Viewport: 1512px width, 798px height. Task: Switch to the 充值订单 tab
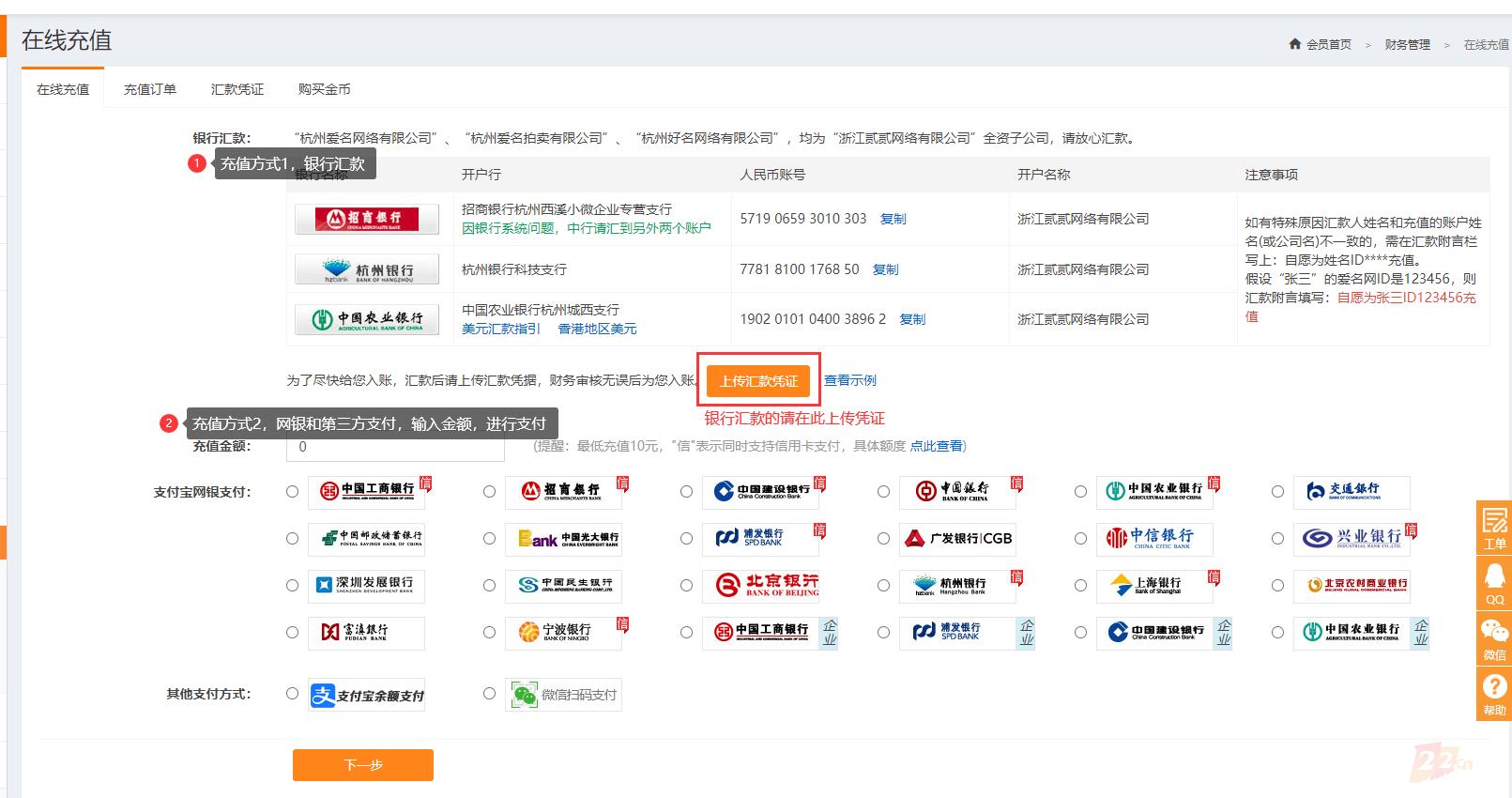150,89
